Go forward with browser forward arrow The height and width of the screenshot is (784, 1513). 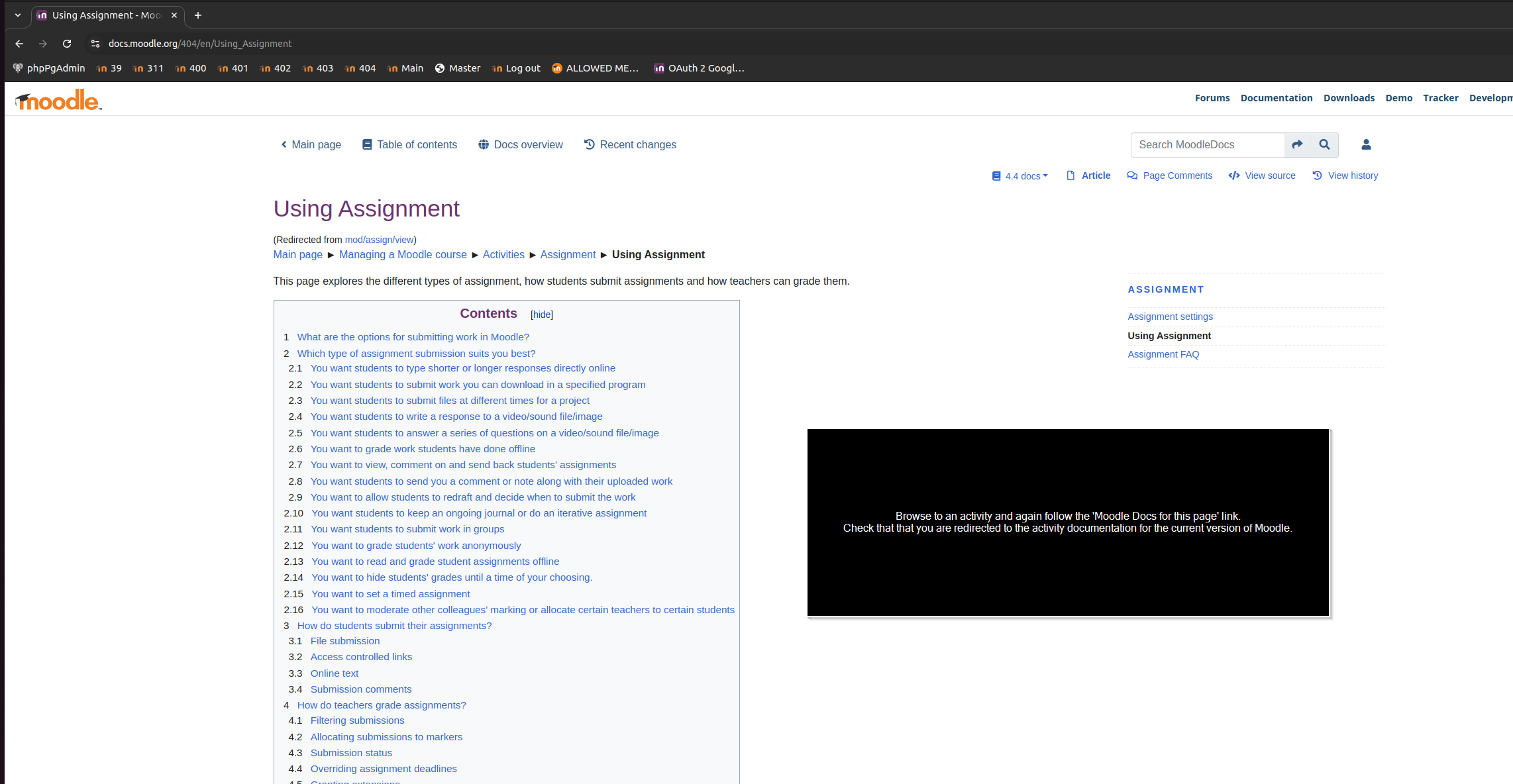pos(43,44)
